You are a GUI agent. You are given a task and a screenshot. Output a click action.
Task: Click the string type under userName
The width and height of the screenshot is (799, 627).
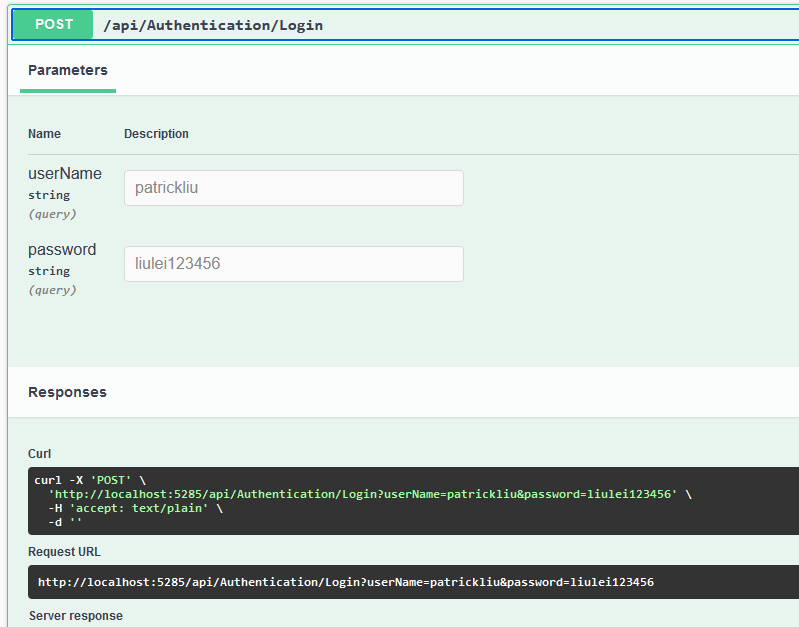pos(49,195)
